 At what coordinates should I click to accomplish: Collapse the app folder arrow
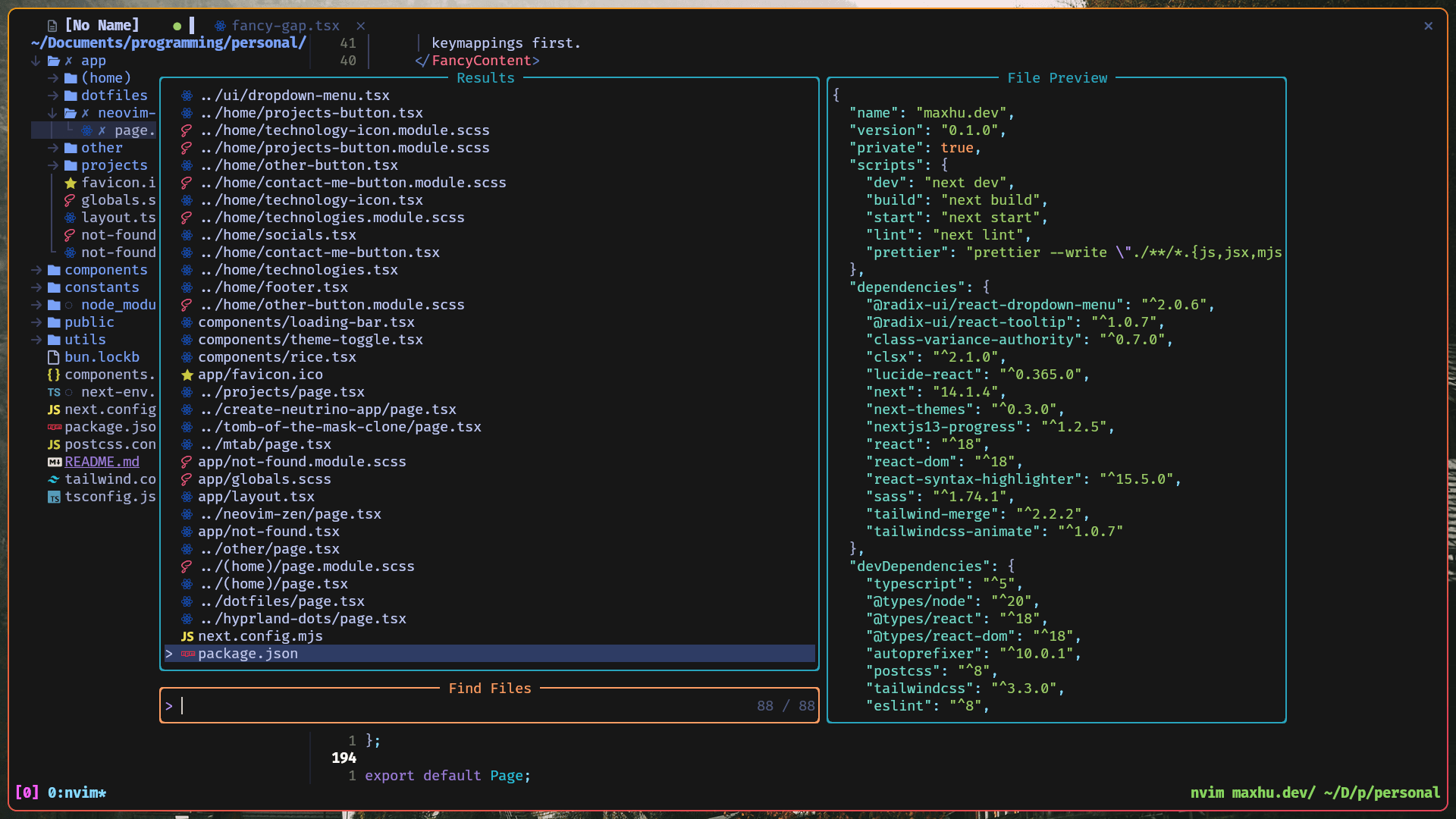tap(36, 61)
